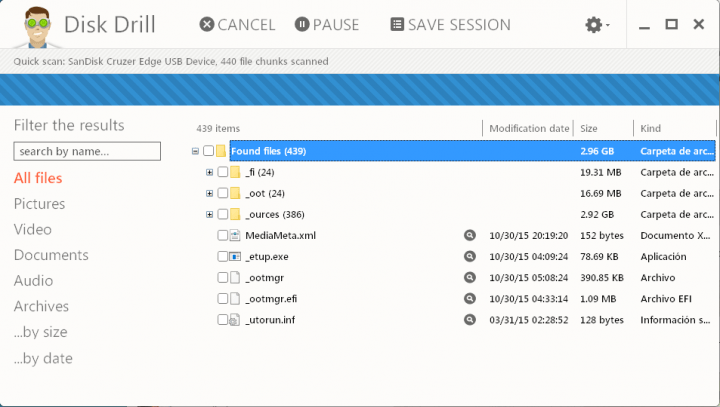The height and width of the screenshot is (407, 720).
Task: Select the _utorun.inf file name
Action: [x=270, y=320]
